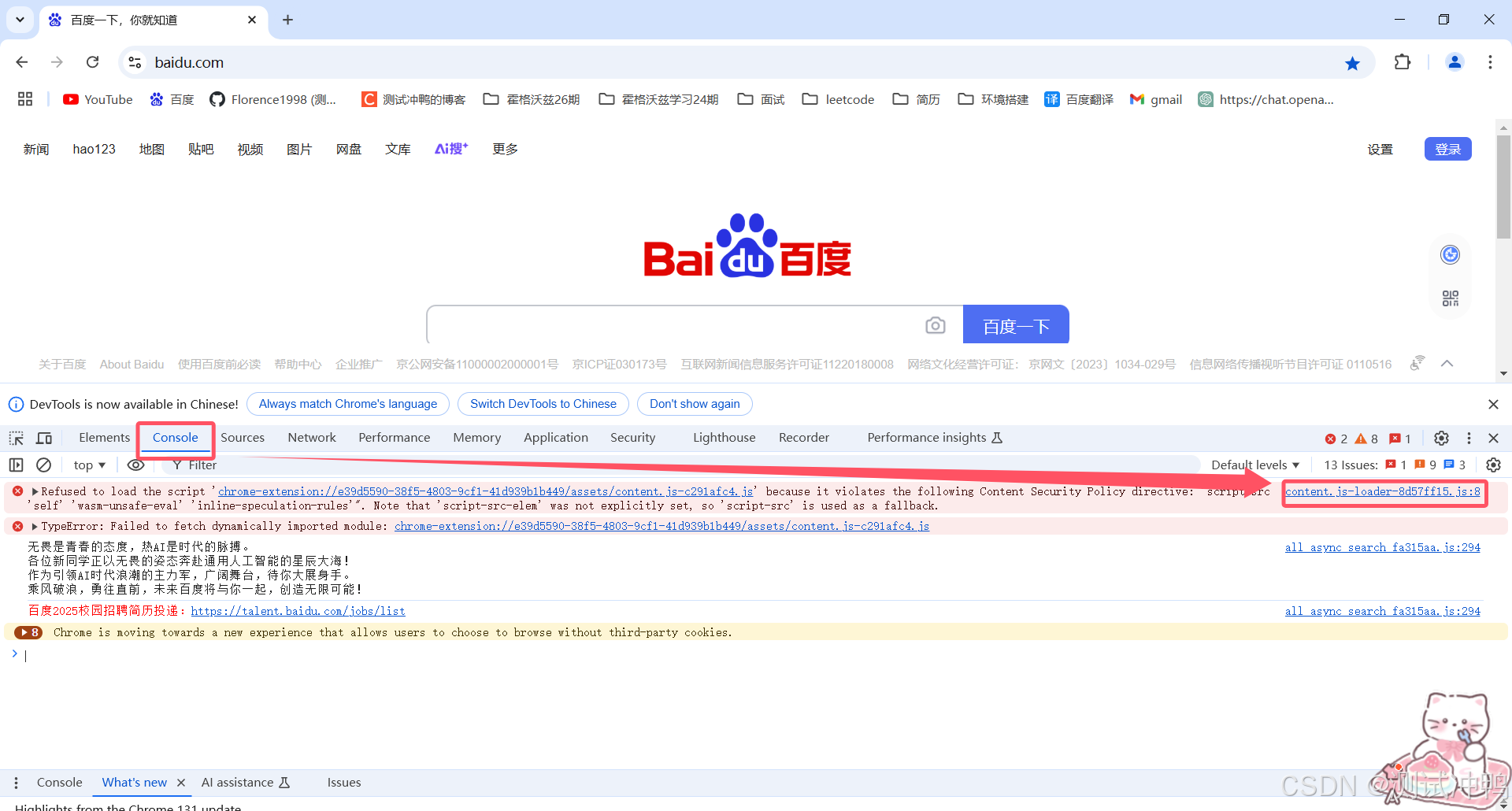Image resolution: width=1512 pixels, height=811 pixels.
Task: Dismiss the DevTools language infobar
Action: (x=1493, y=404)
